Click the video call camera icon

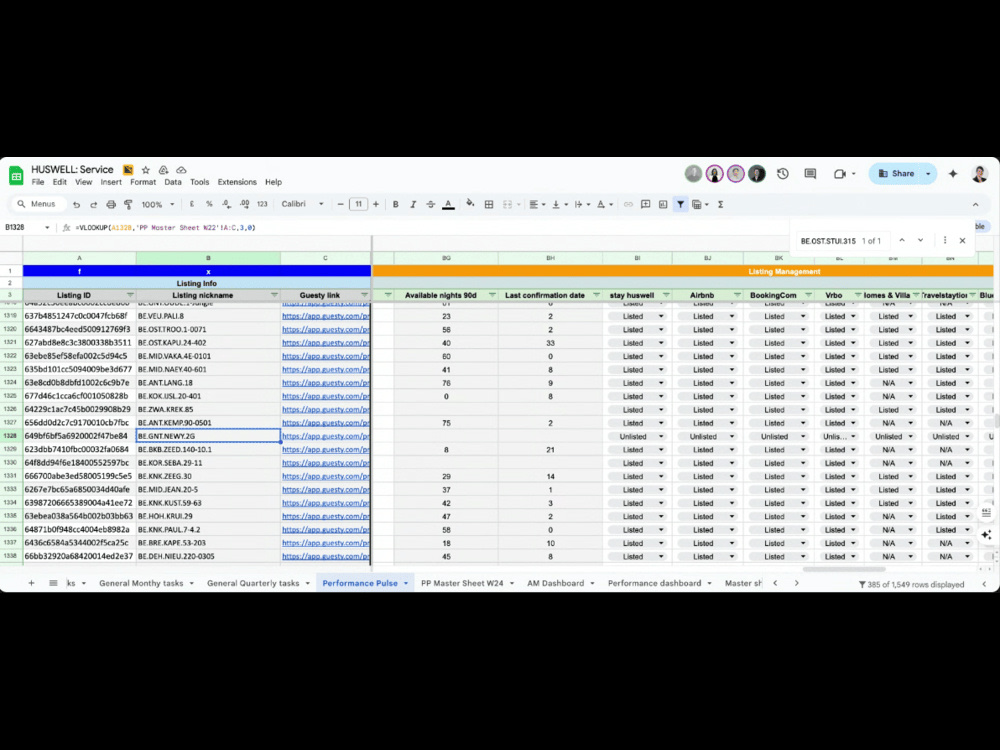(840, 173)
